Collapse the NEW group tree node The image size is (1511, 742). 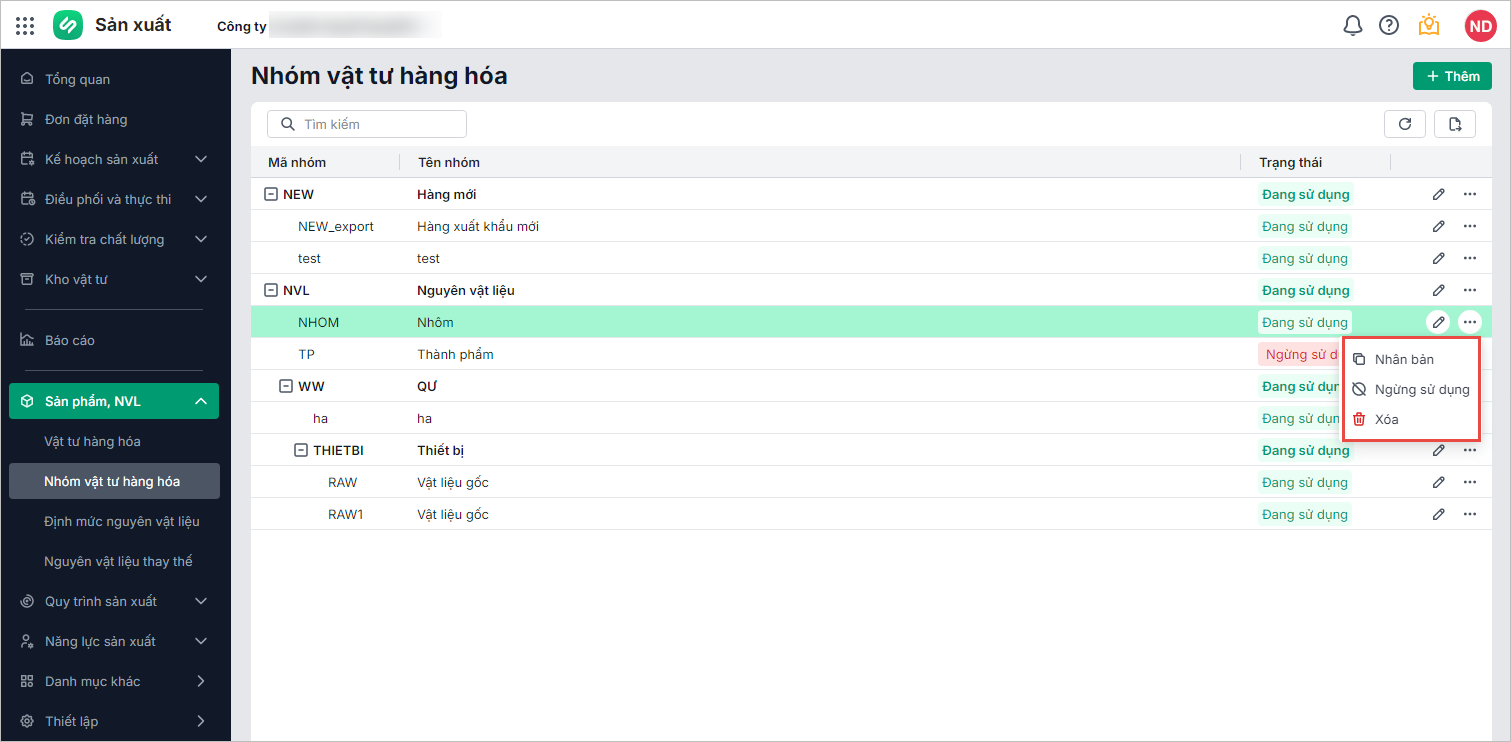270,194
